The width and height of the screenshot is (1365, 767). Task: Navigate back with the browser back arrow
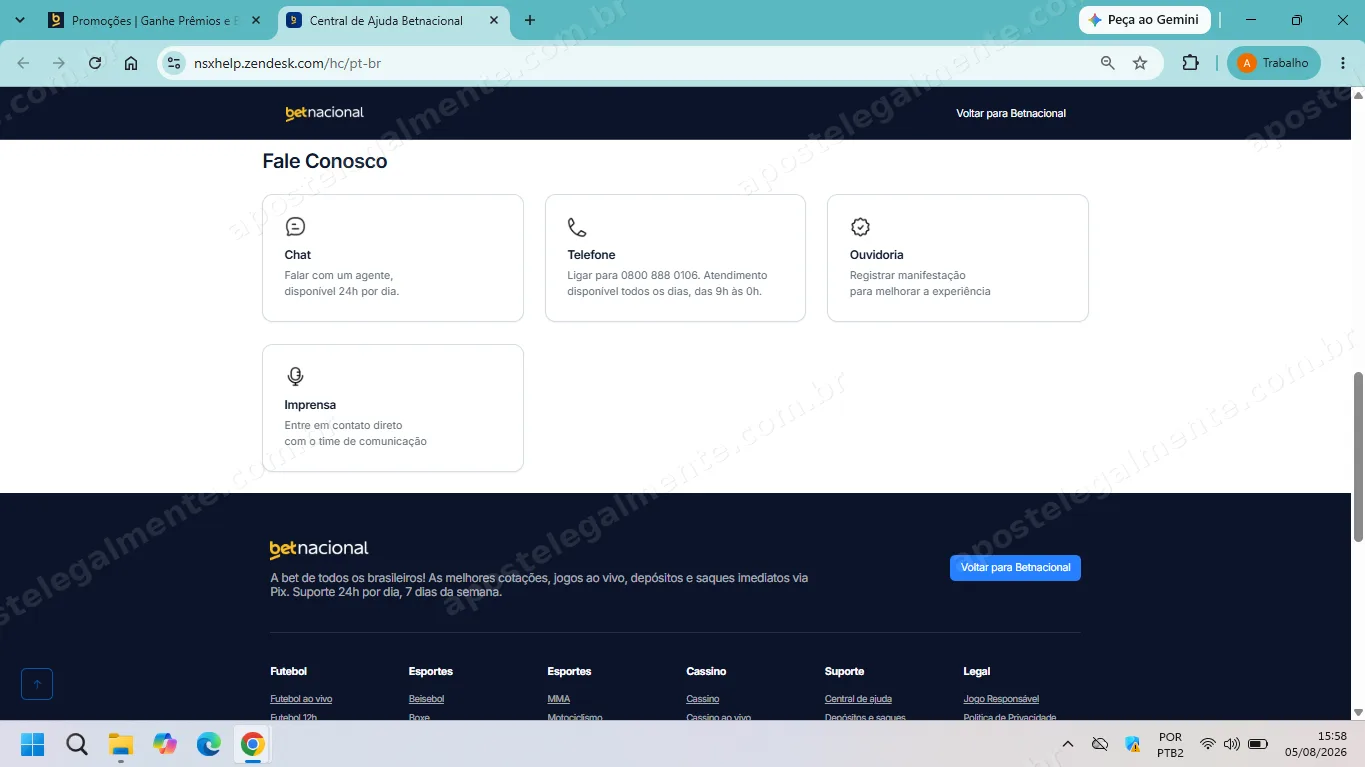click(x=23, y=63)
